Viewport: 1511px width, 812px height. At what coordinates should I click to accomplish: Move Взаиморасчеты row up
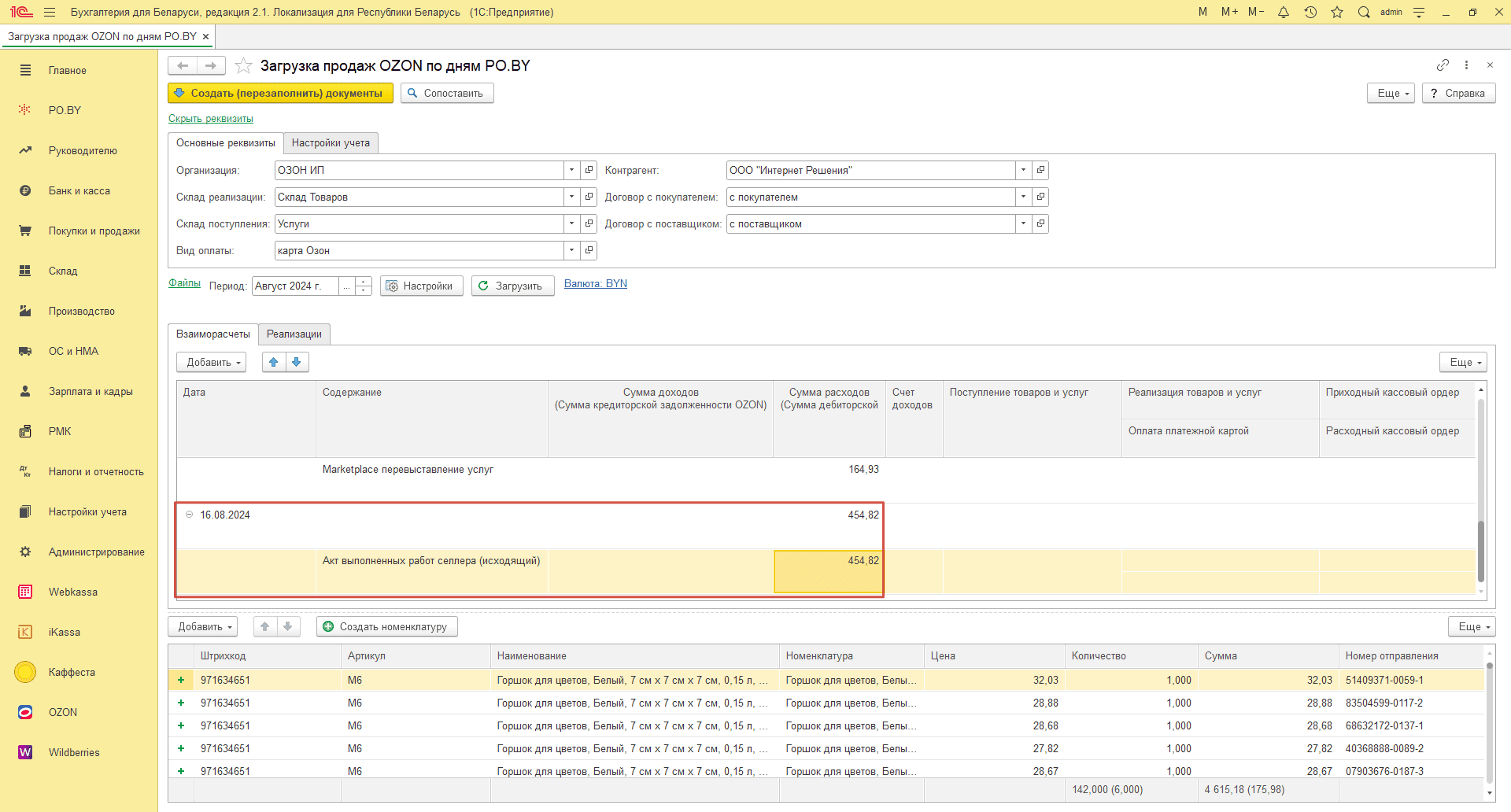pyautogui.click(x=273, y=362)
